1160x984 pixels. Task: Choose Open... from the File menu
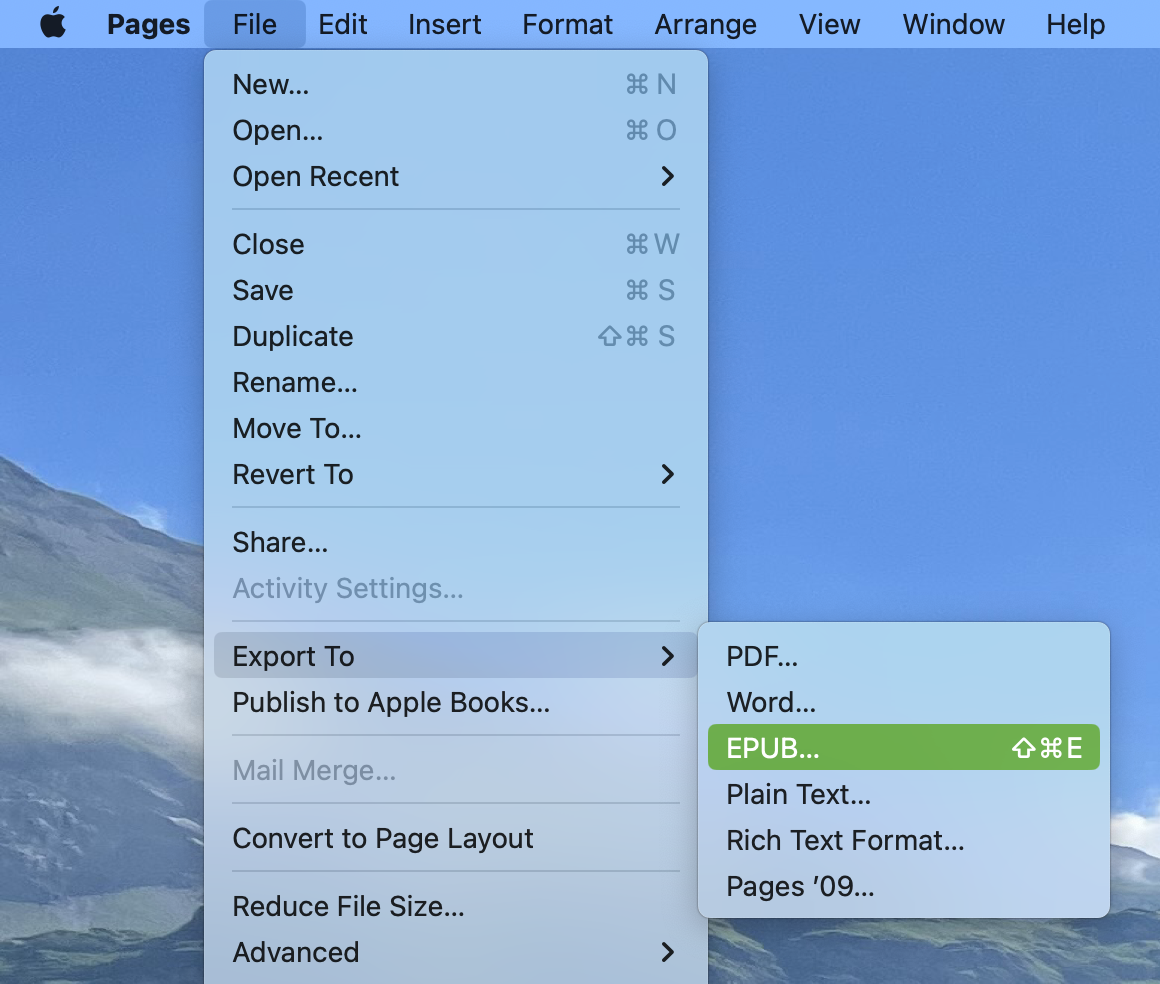click(456, 130)
